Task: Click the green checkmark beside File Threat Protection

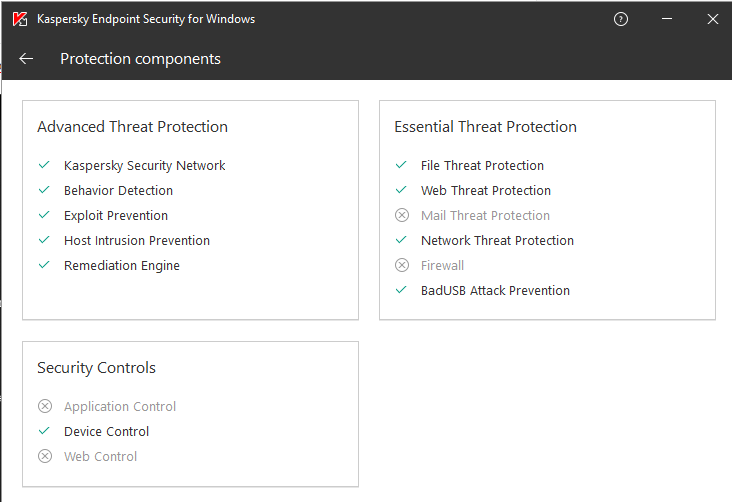Action: tap(401, 165)
